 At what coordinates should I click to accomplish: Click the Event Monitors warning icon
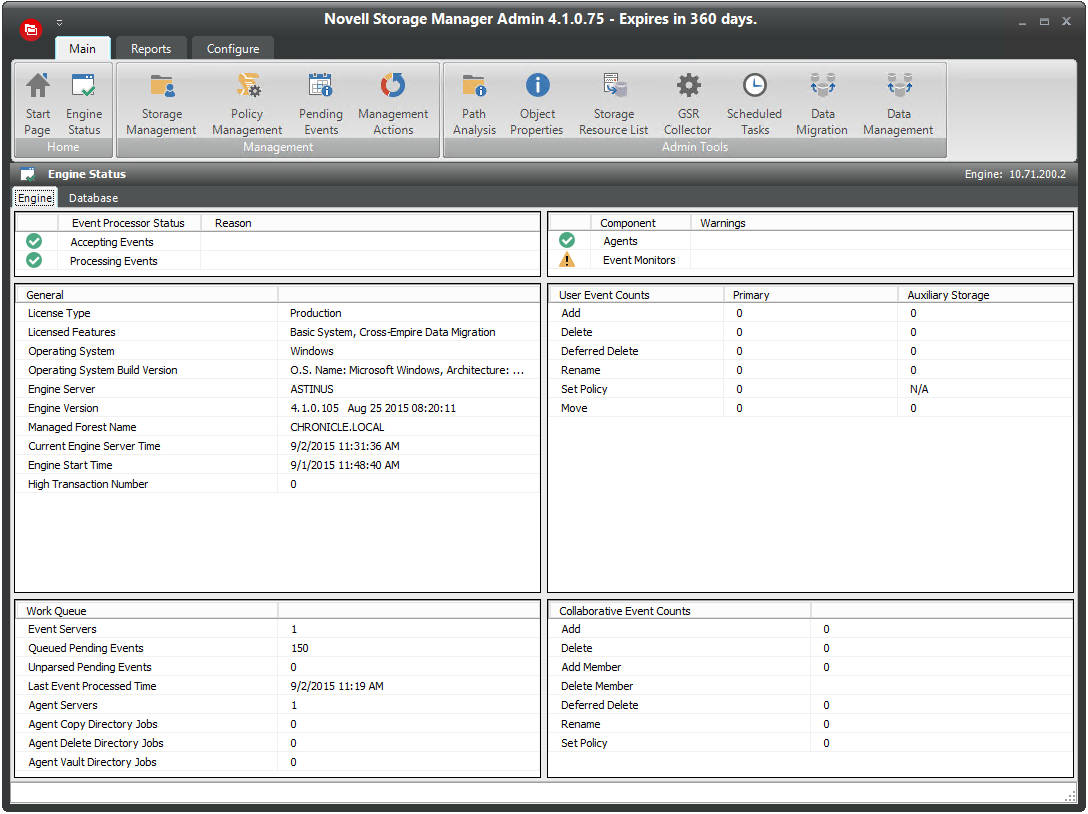click(x=567, y=260)
